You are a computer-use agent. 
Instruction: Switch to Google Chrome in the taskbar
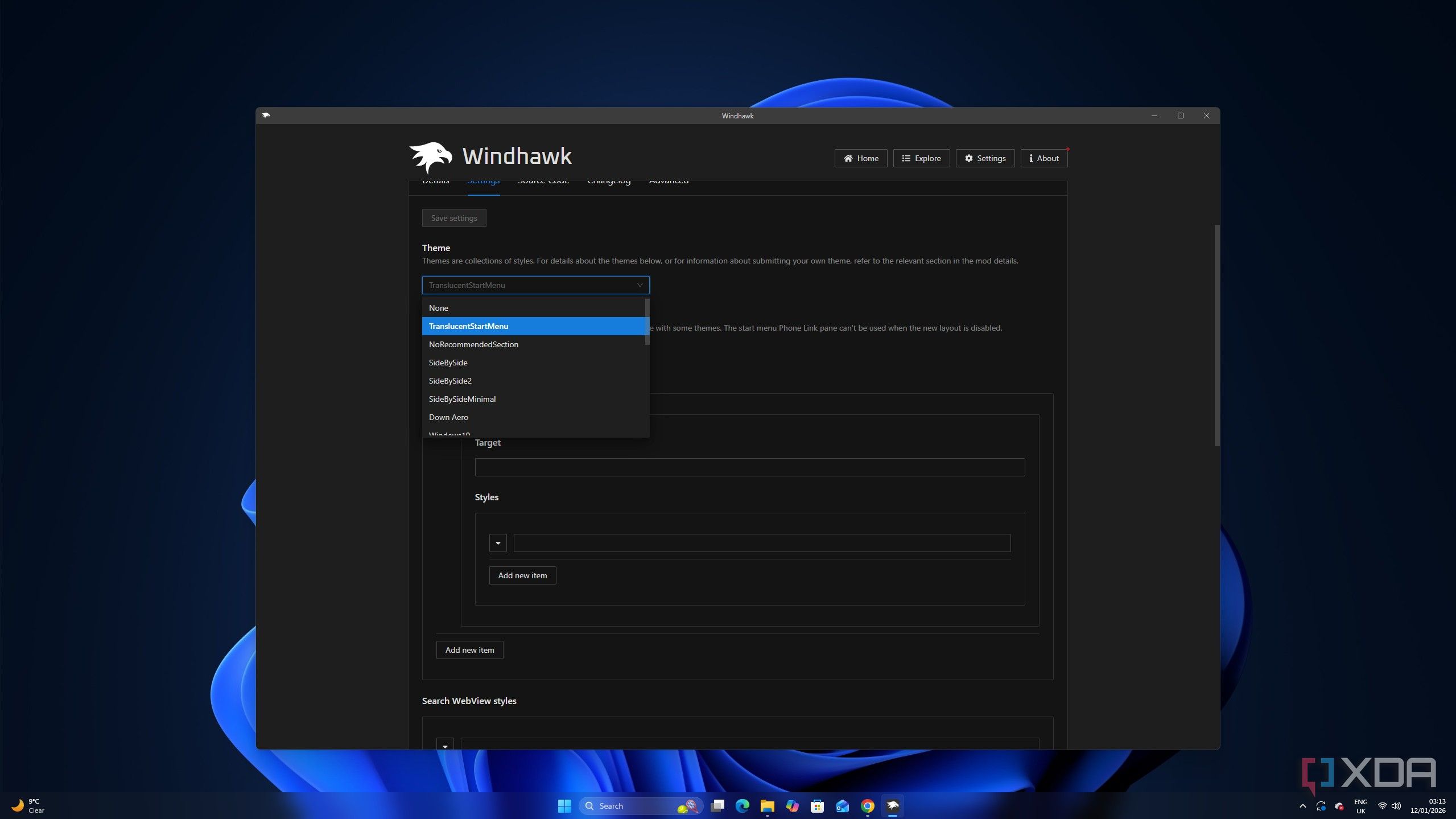click(867, 806)
